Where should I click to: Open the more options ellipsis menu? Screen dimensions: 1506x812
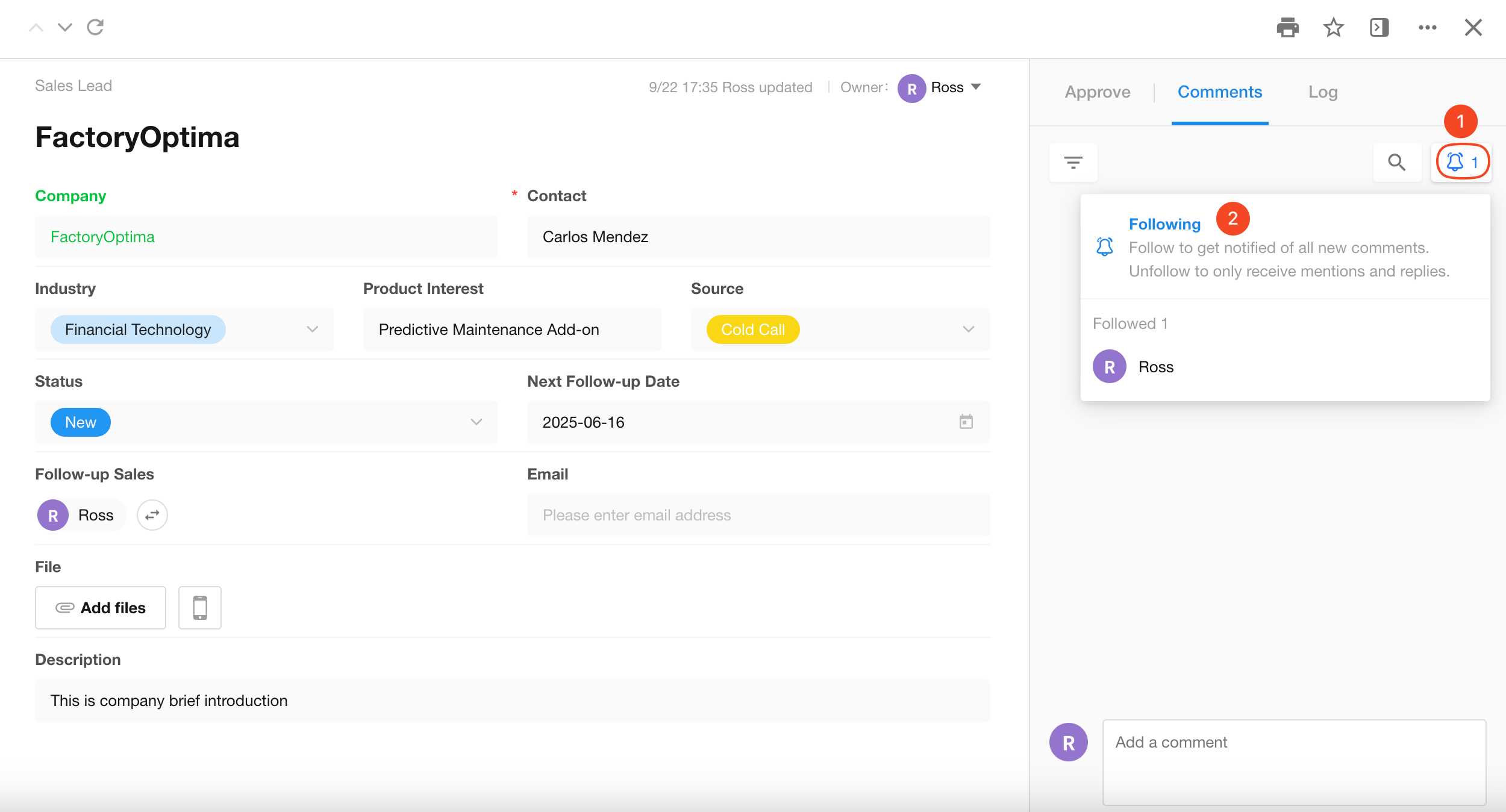(1427, 28)
